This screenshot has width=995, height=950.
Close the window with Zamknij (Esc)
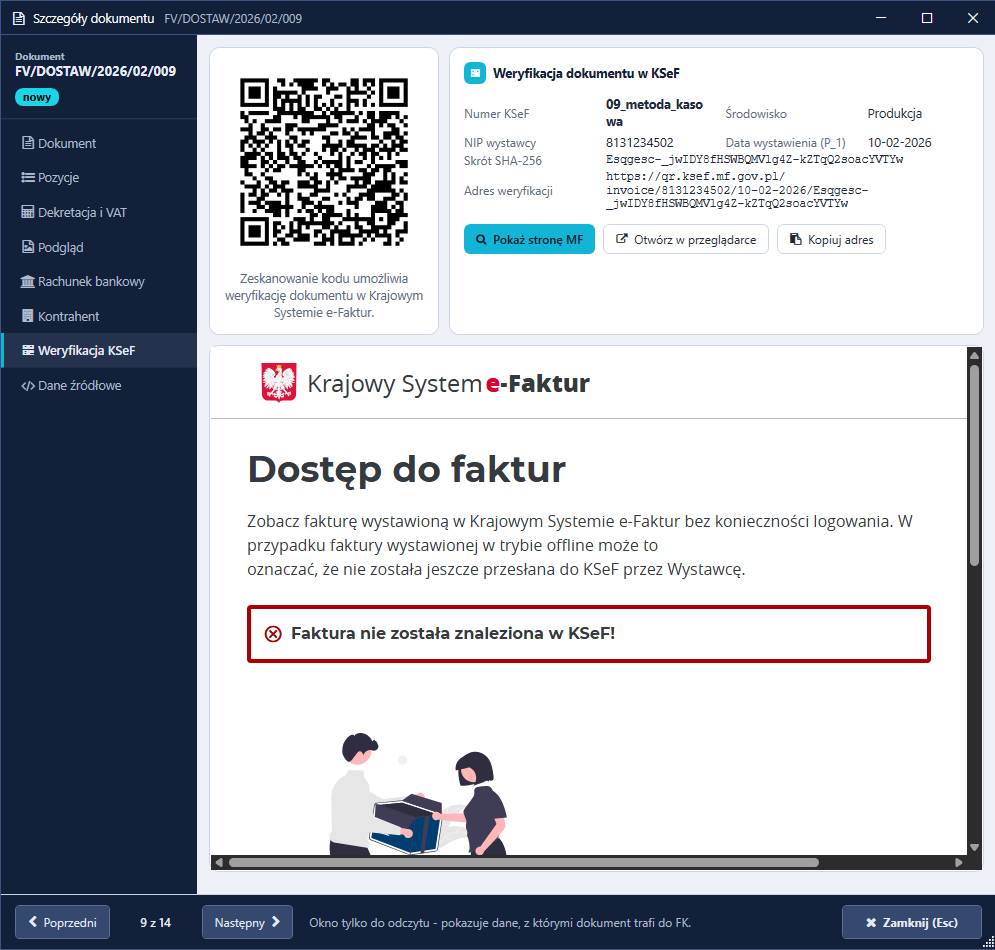[x=911, y=922]
